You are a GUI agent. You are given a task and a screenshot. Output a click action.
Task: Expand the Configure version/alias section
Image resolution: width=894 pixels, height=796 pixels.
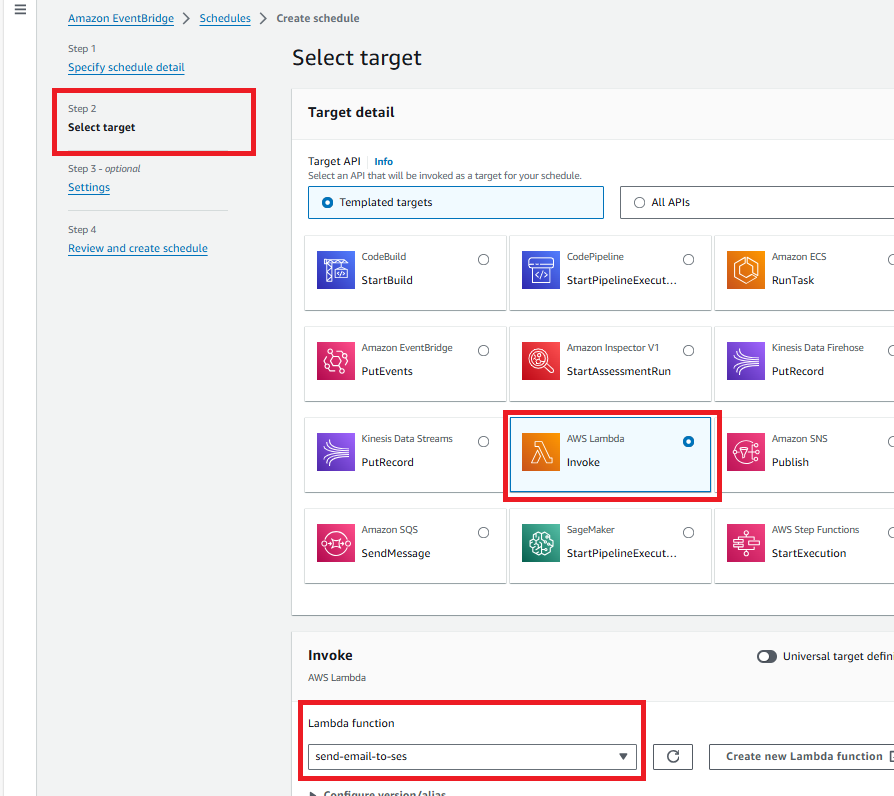pos(377,792)
